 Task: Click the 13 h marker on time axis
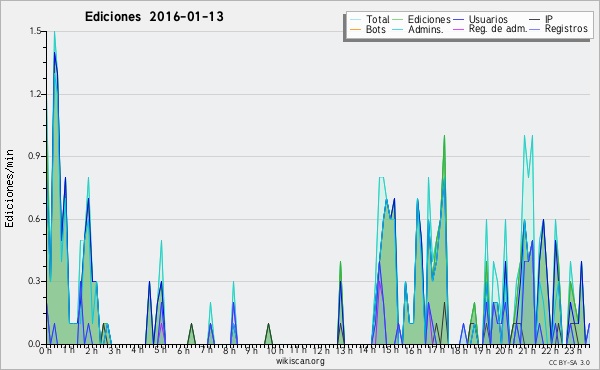[x=341, y=351]
